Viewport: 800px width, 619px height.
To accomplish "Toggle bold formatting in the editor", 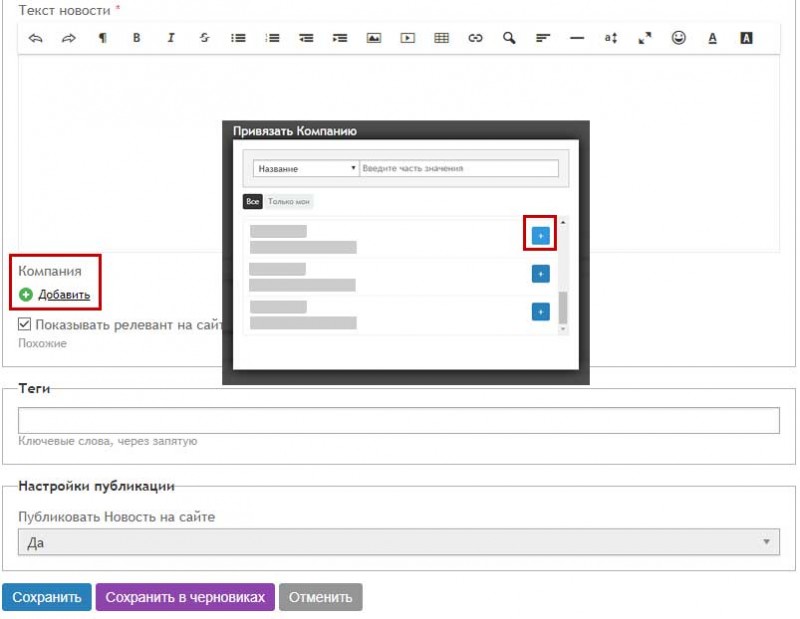I will [x=137, y=38].
